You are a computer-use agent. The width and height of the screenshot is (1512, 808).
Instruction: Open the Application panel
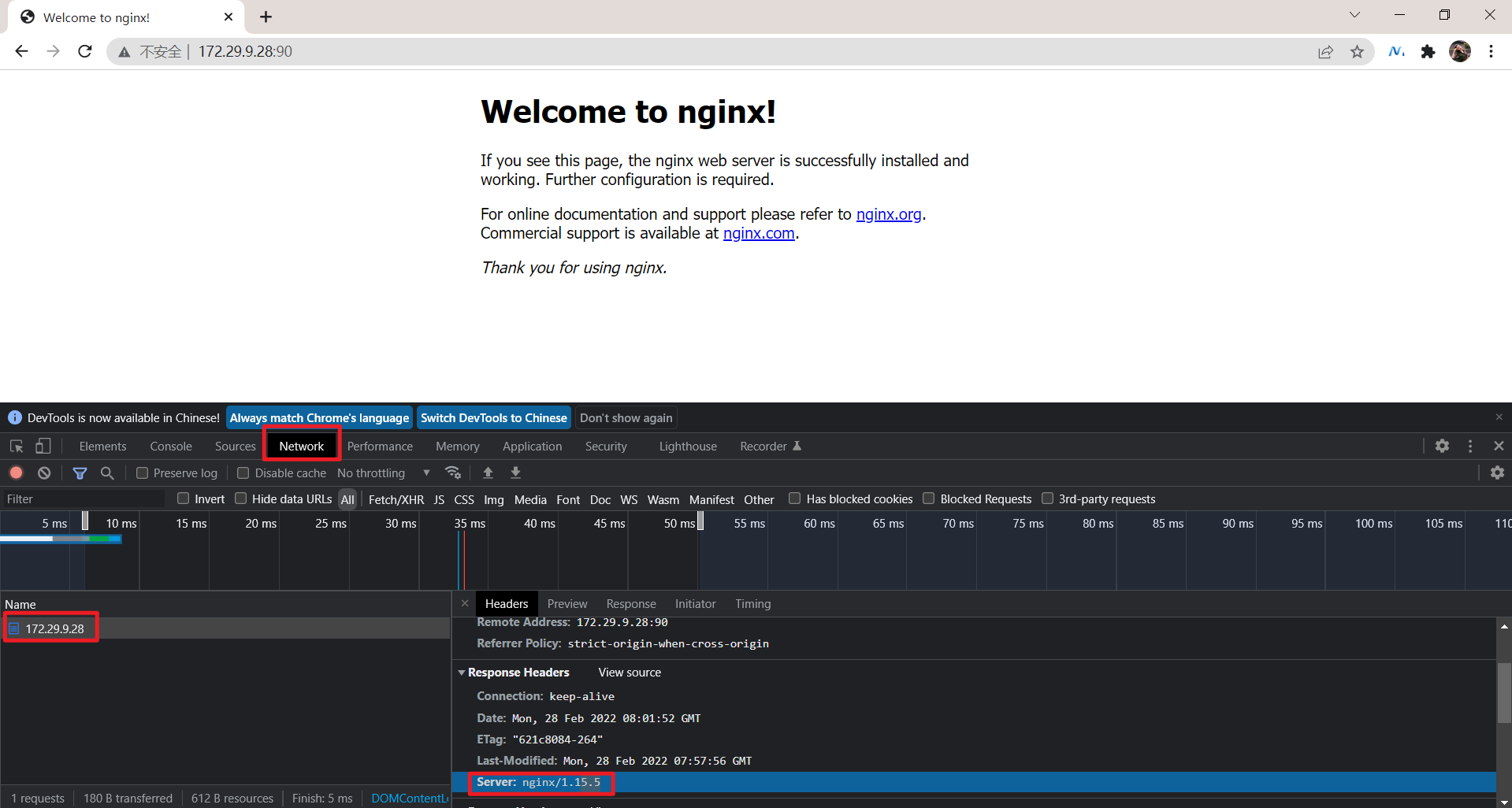pos(533,447)
